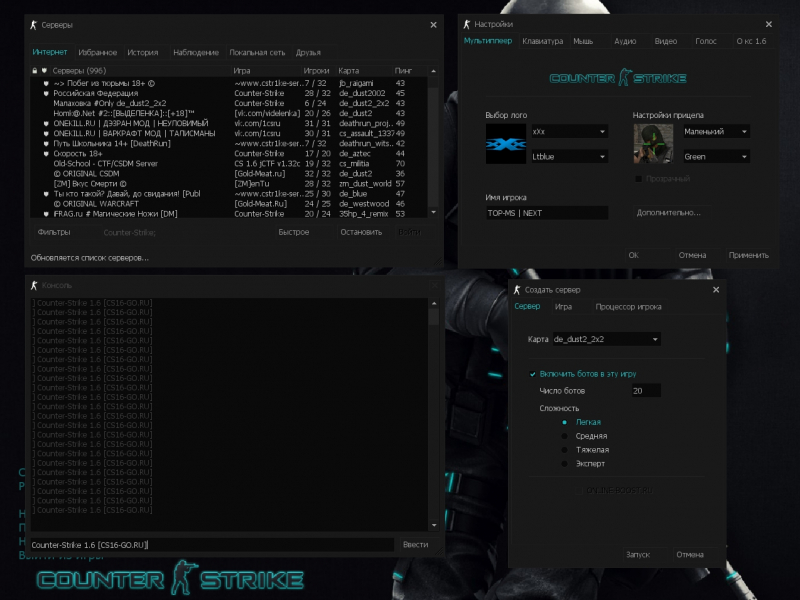
Task: Click shield icon beside Побег из тюрьмы
Action: (46, 83)
